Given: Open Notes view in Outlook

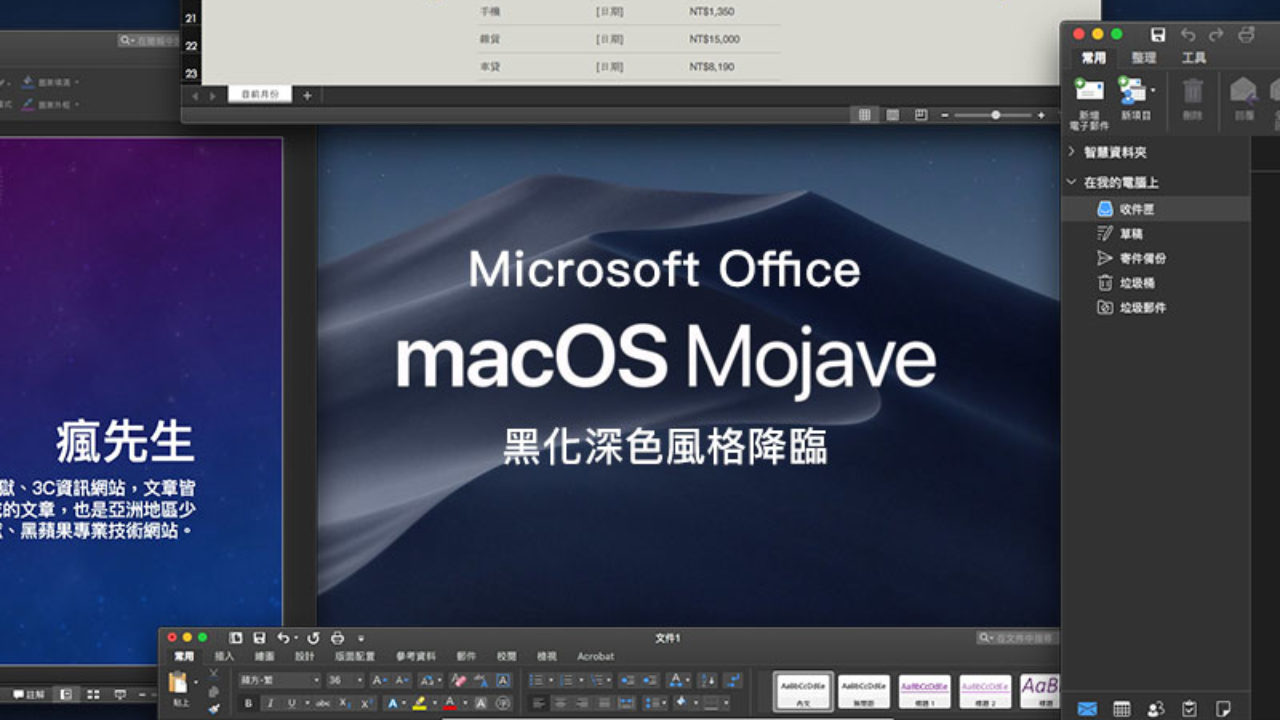Looking at the screenshot, I should 1222,708.
